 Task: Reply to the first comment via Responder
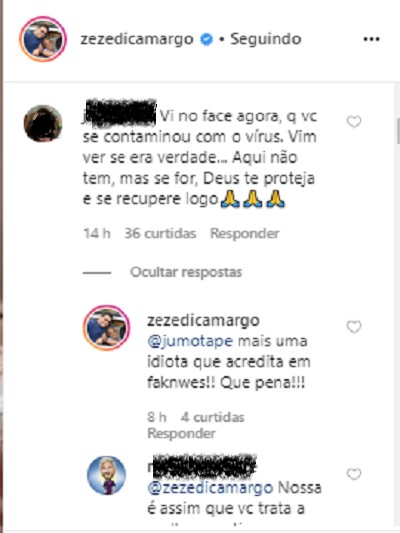click(x=245, y=234)
